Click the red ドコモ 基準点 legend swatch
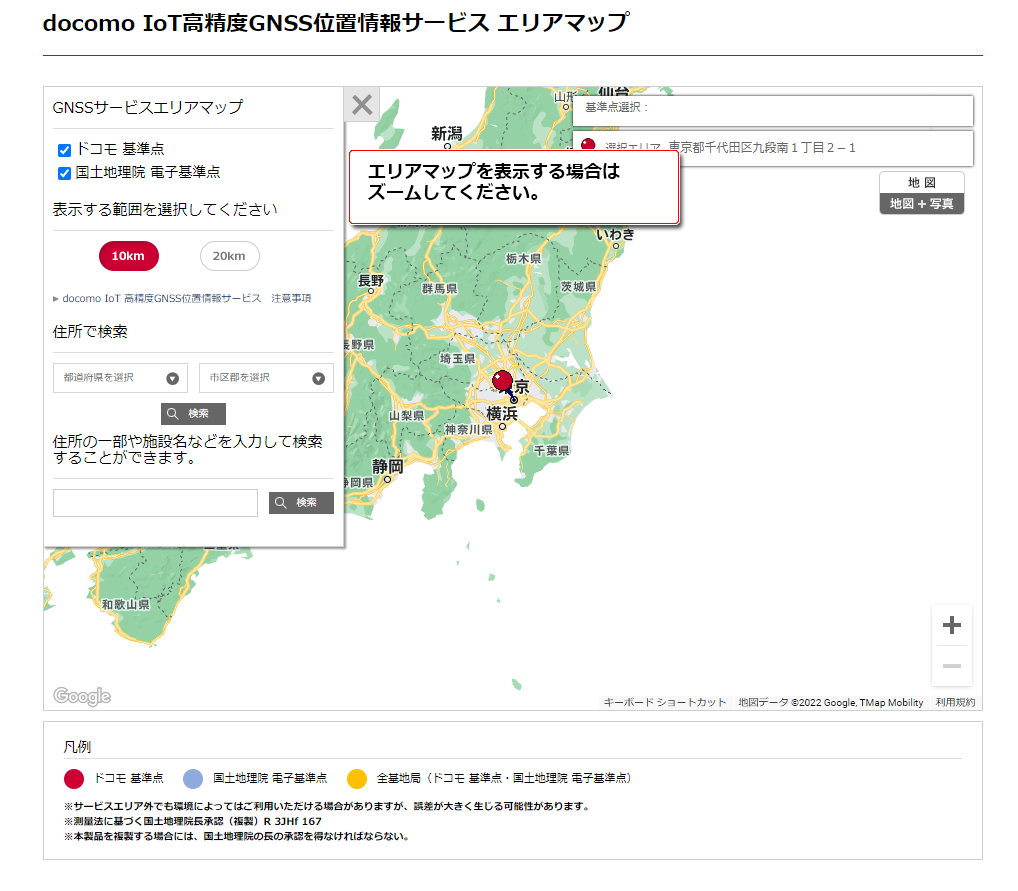1018x891 pixels. (x=74, y=779)
